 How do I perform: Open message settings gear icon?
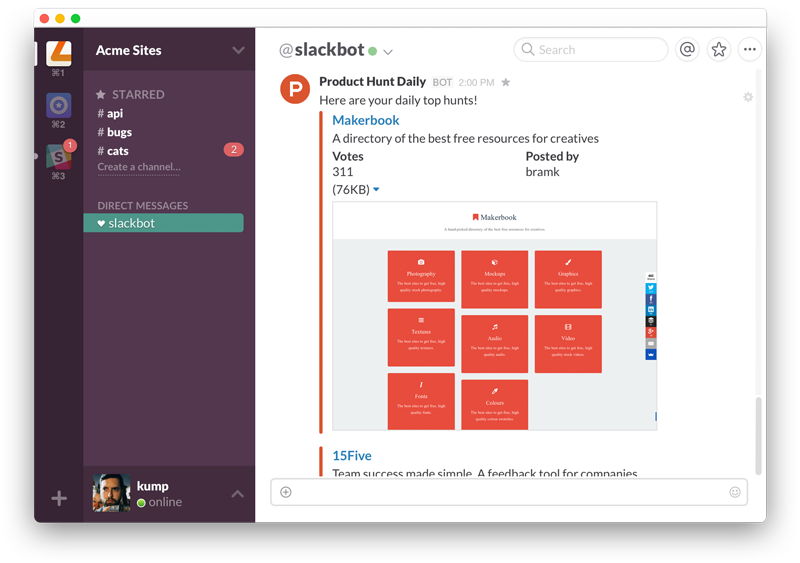(x=748, y=97)
